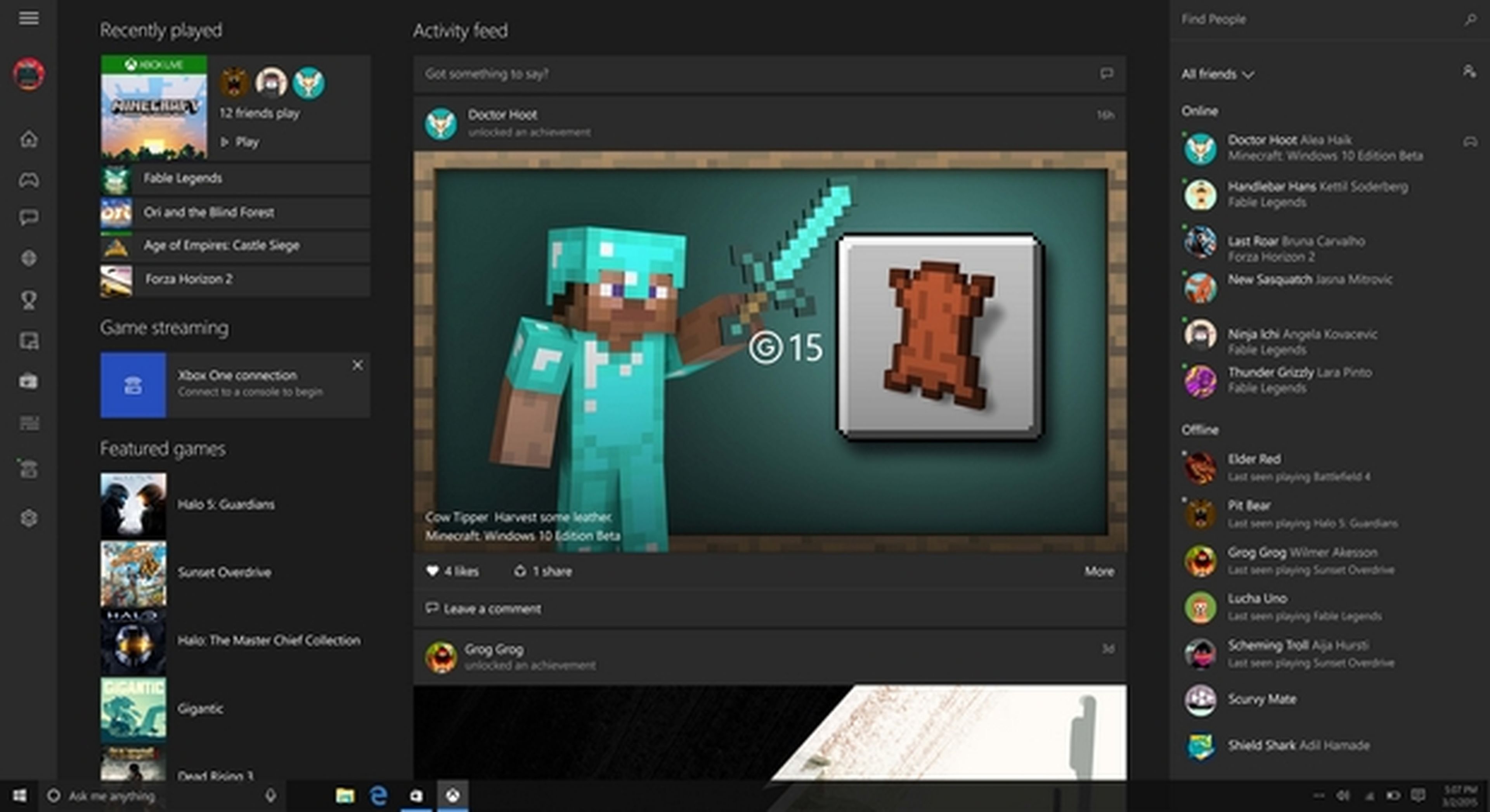Click the comment icon in post box
This screenshot has height=812, width=1490.
click(x=1106, y=73)
